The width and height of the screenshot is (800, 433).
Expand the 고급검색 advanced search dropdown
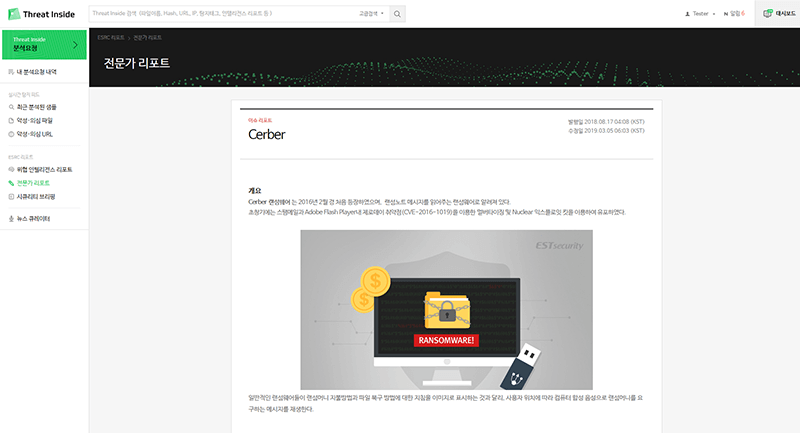click(371, 14)
